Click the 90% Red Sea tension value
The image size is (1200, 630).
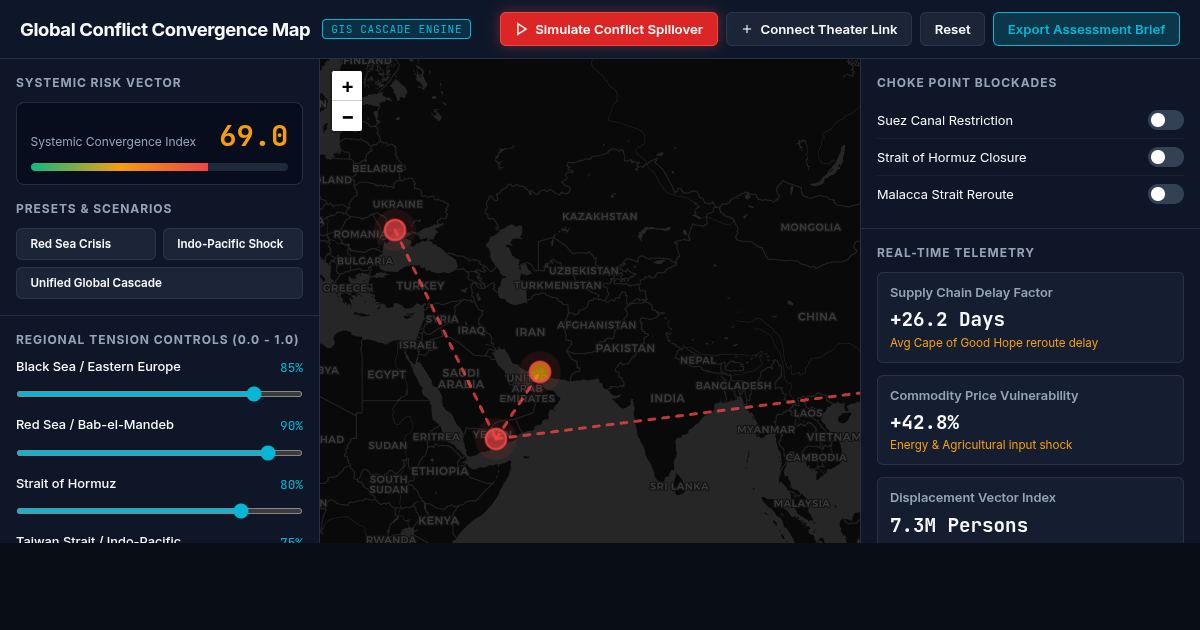coord(291,425)
